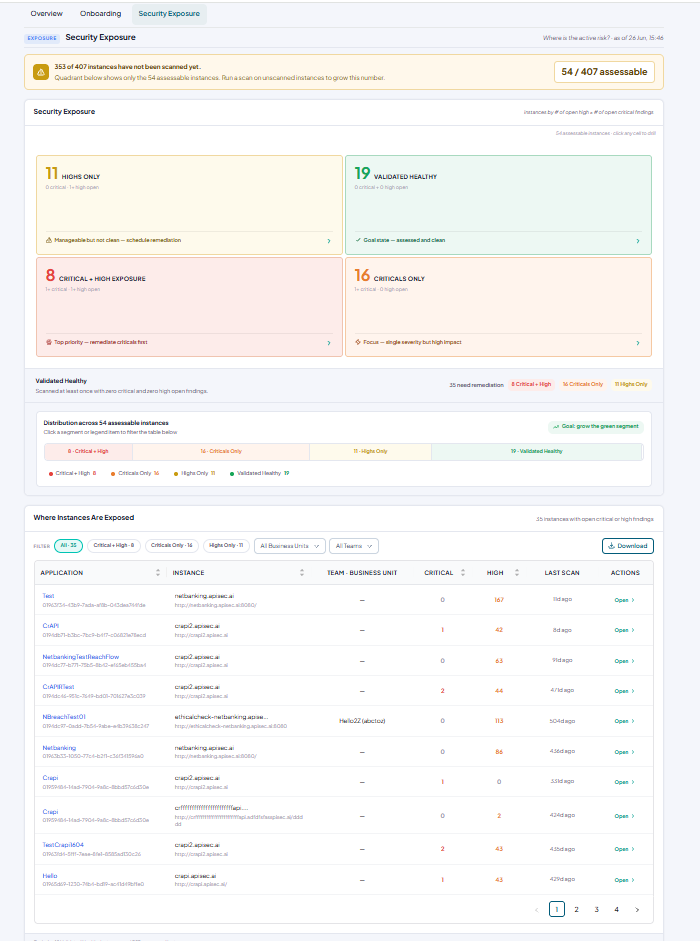Click the warning triangle icon in Highs Only card

(49, 240)
